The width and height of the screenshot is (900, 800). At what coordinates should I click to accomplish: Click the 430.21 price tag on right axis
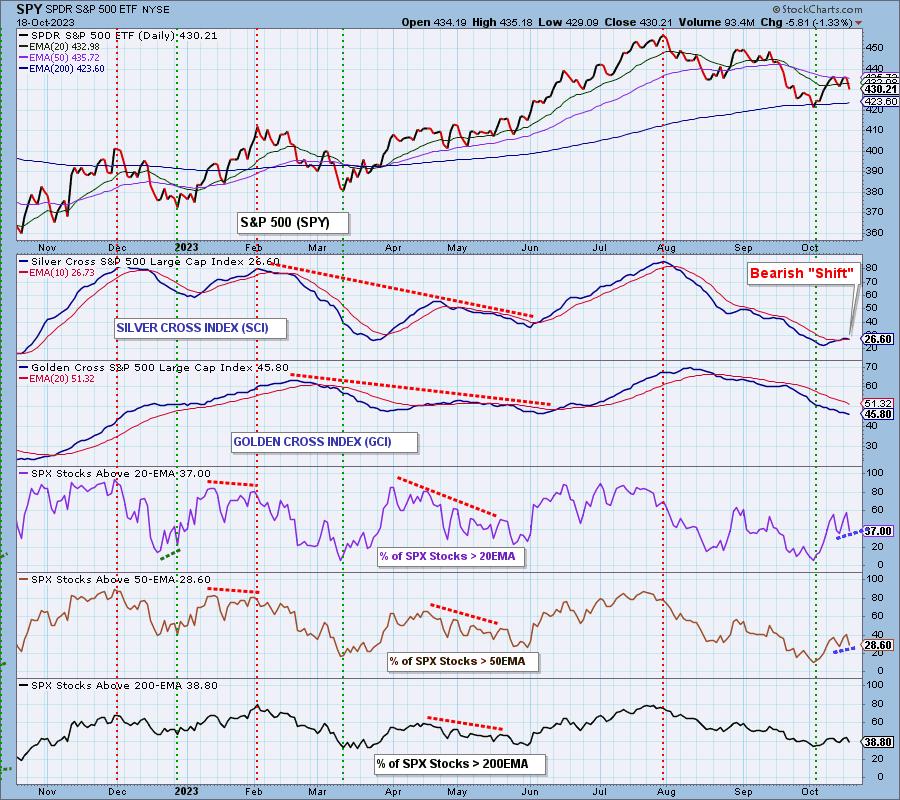(880, 89)
